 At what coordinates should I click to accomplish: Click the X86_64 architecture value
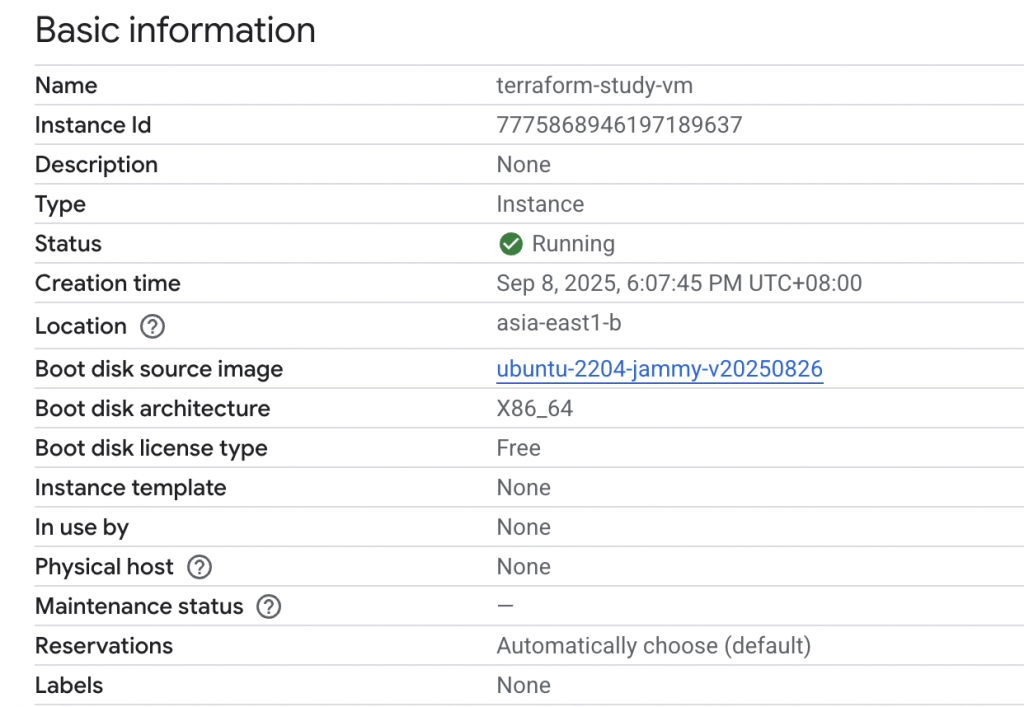pos(534,409)
